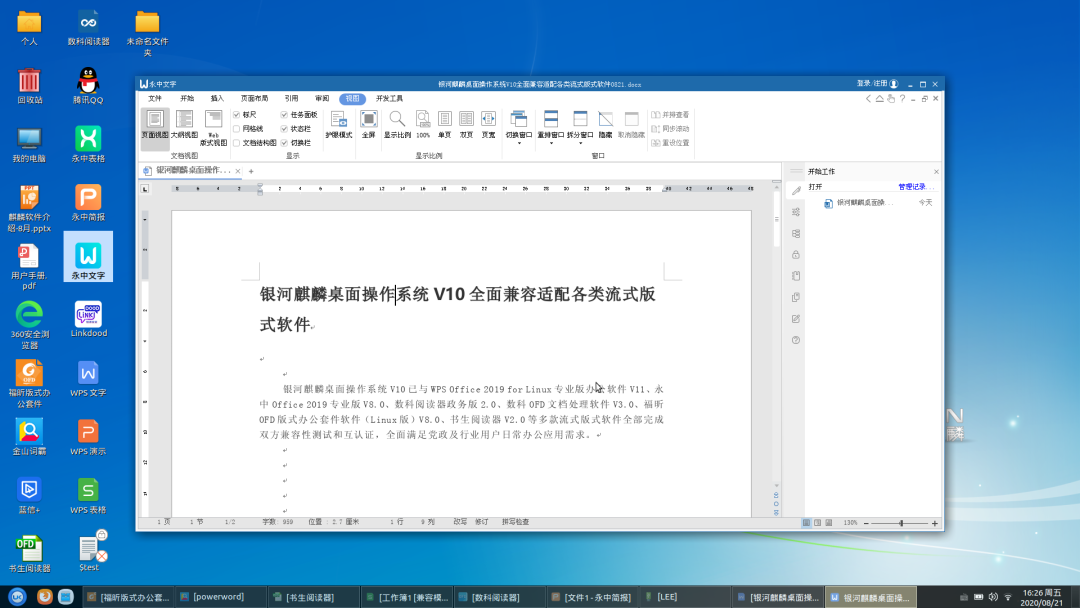Click the zoom slider handle
This screenshot has width=1080, height=608.
pyautogui.click(x=901, y=523)
